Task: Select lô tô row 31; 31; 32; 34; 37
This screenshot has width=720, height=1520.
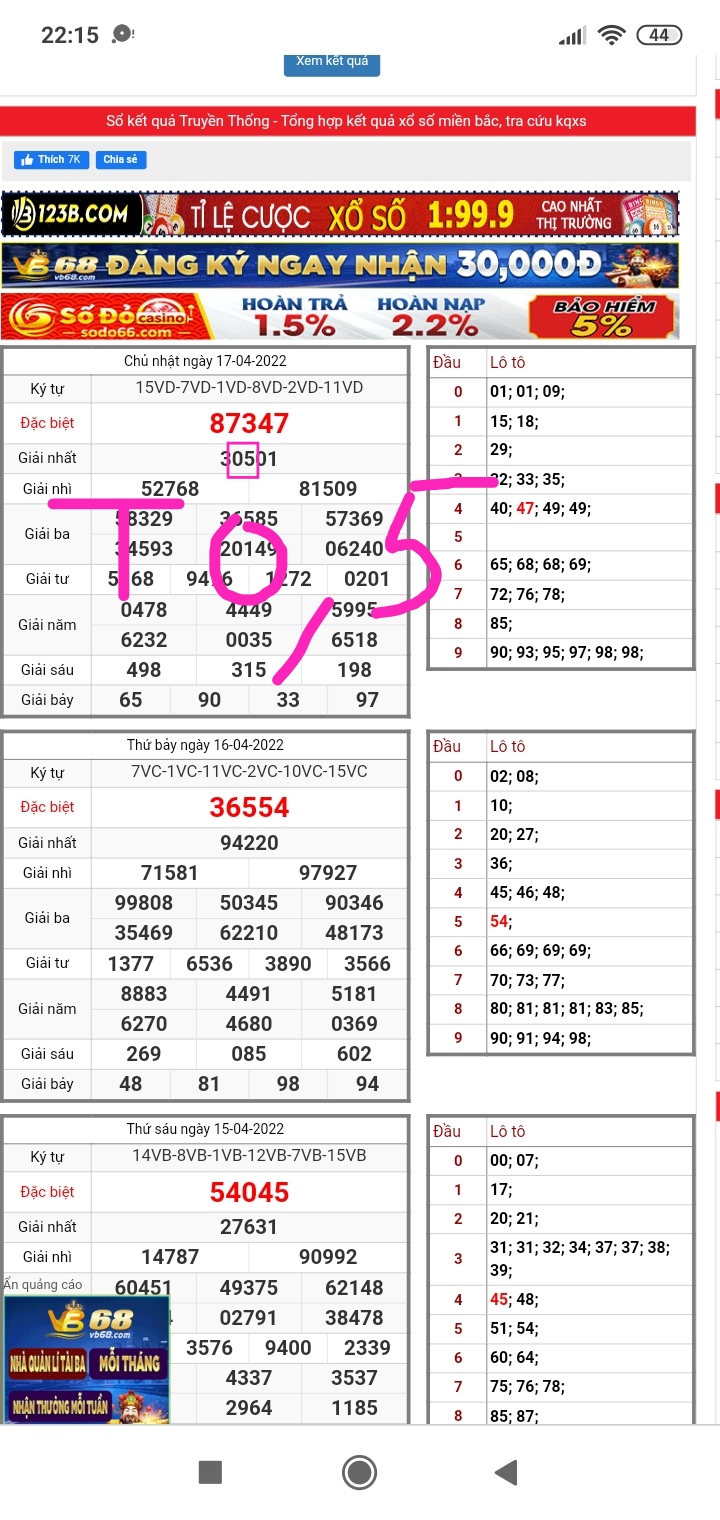Action: 579,1259
